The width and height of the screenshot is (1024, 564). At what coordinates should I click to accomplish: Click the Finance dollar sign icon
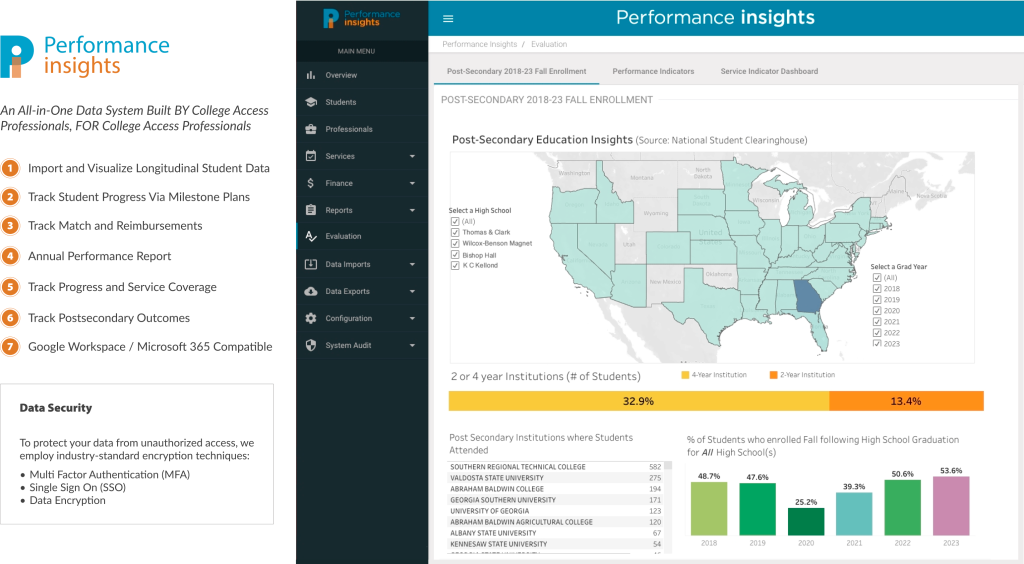[311, 183]
